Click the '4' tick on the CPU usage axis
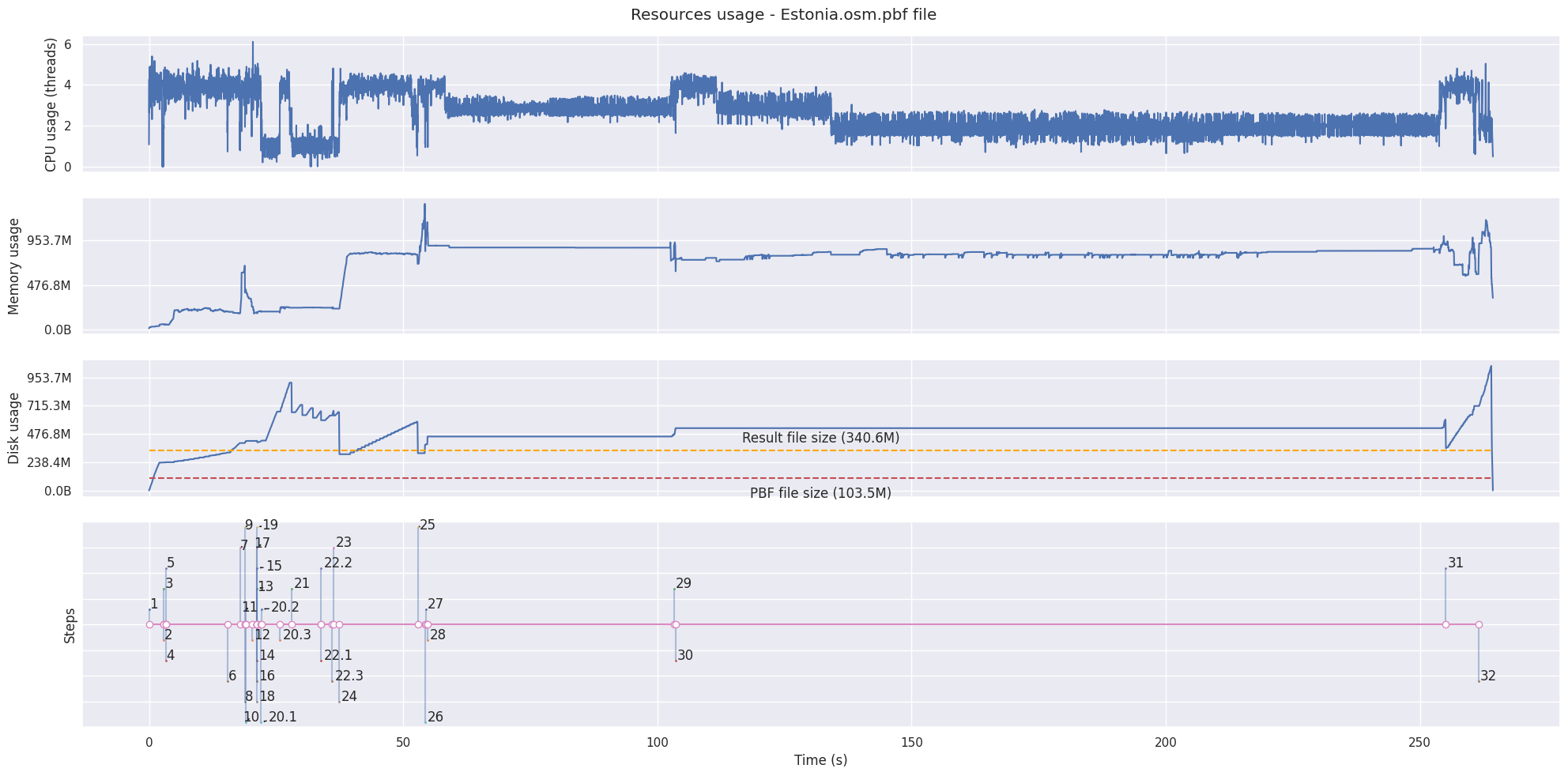The height and width of the screenshot is (776, 1568). click(68, 85)
